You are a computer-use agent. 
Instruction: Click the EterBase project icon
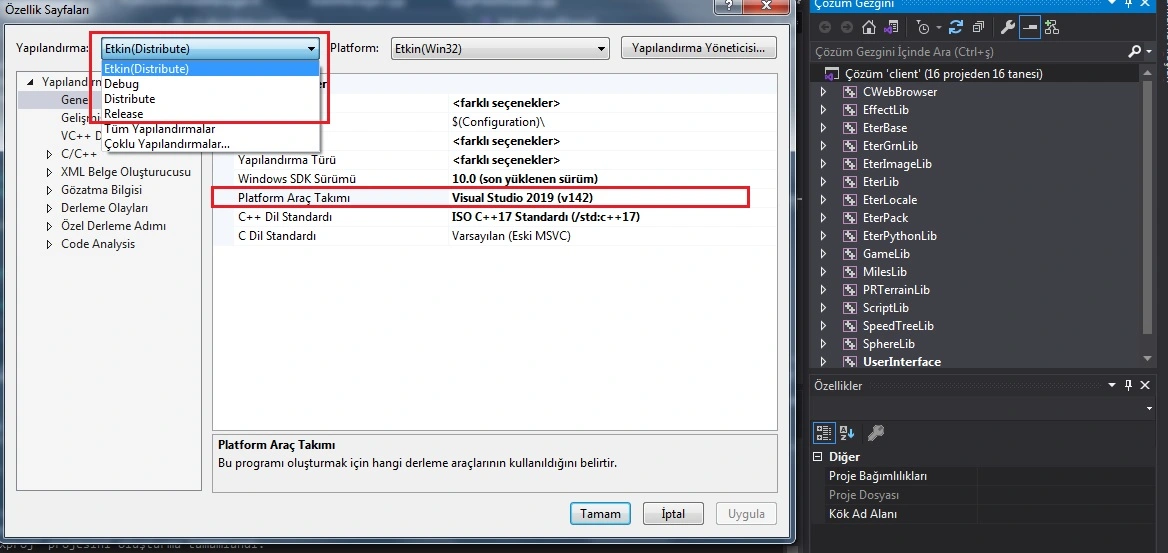coord(849,127)
